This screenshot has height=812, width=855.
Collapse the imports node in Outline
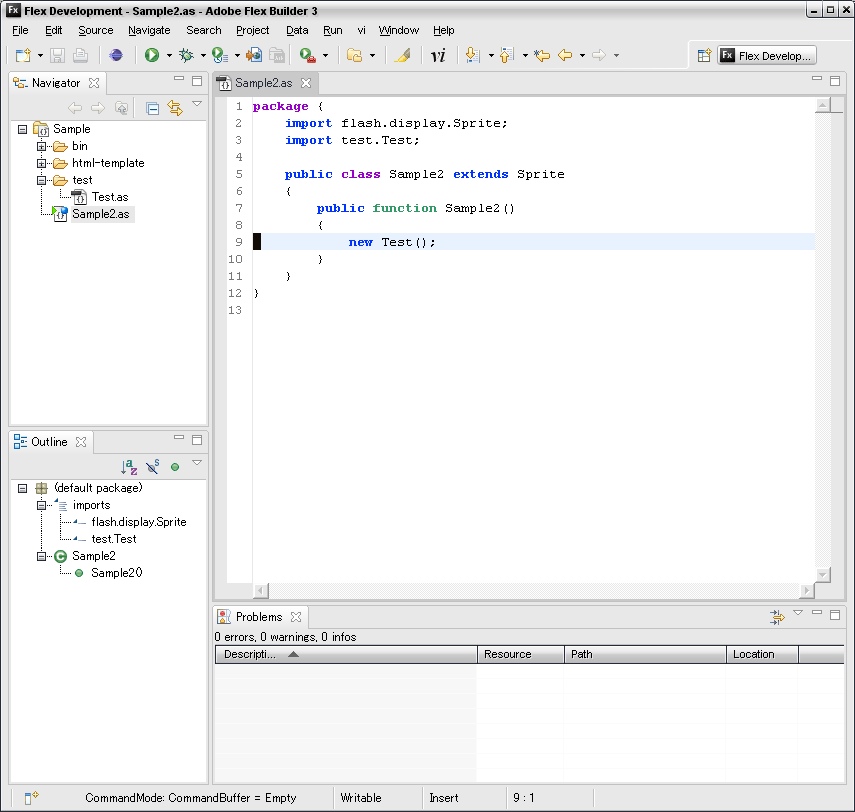[42, 505]
